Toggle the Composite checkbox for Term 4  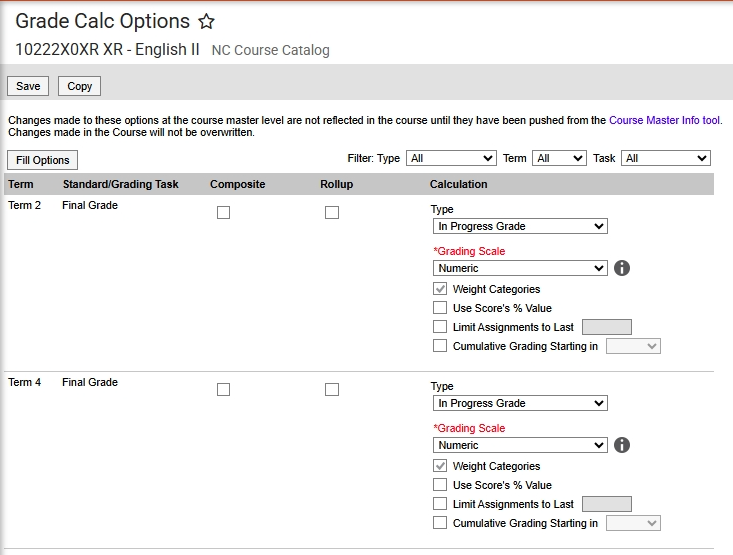tap(223, 389)
